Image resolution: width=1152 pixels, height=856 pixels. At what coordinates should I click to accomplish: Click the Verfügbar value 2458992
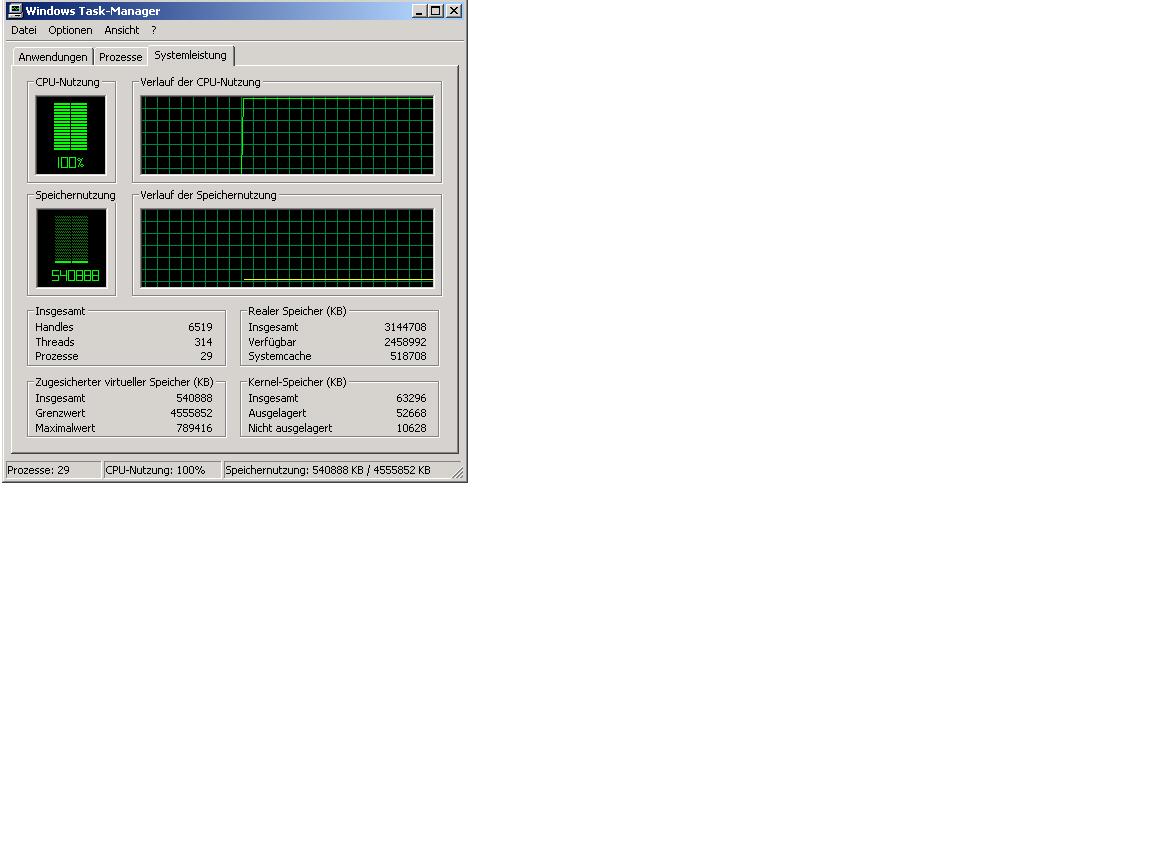pos(405,342)
